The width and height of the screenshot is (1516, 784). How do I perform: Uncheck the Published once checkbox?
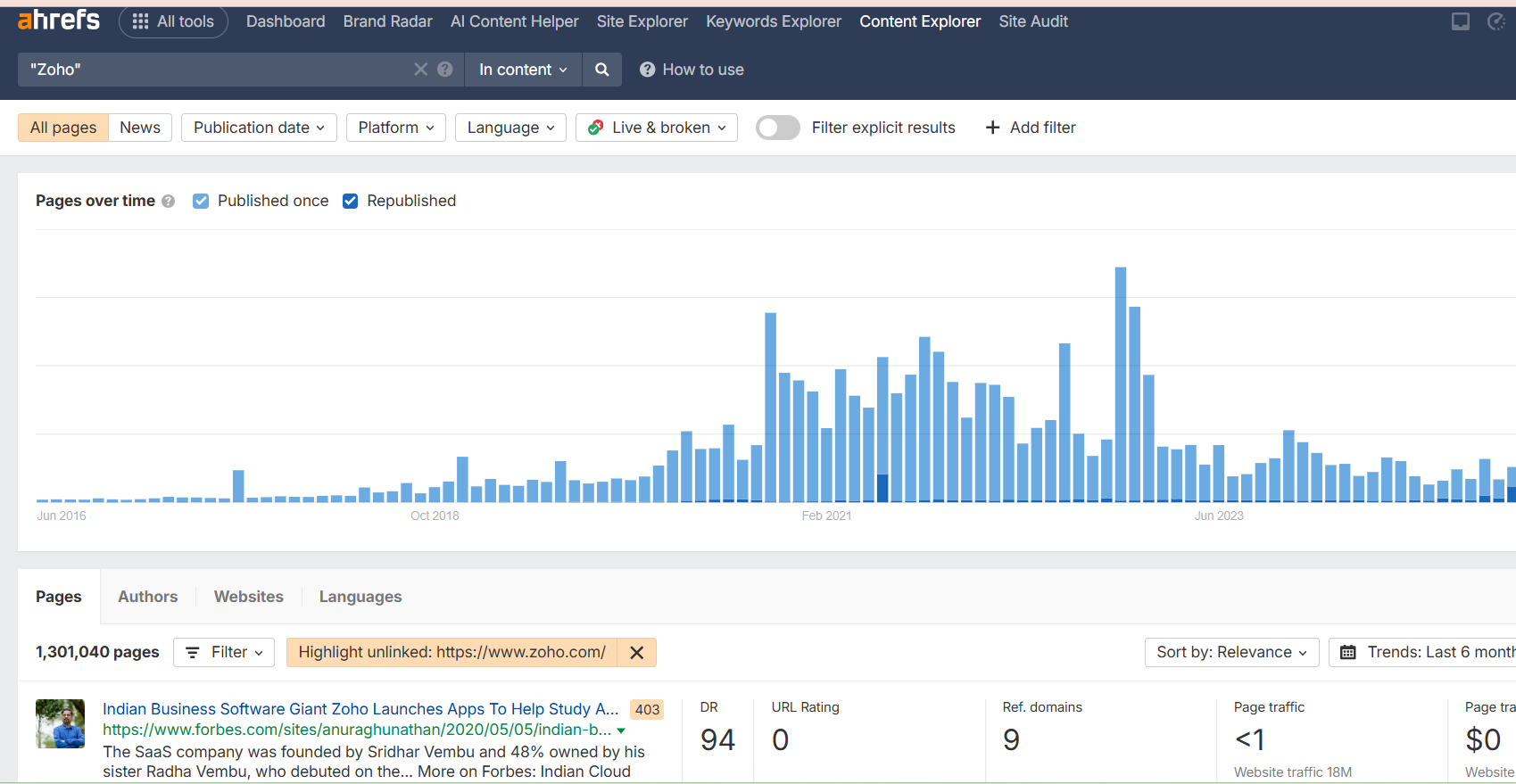201,202
